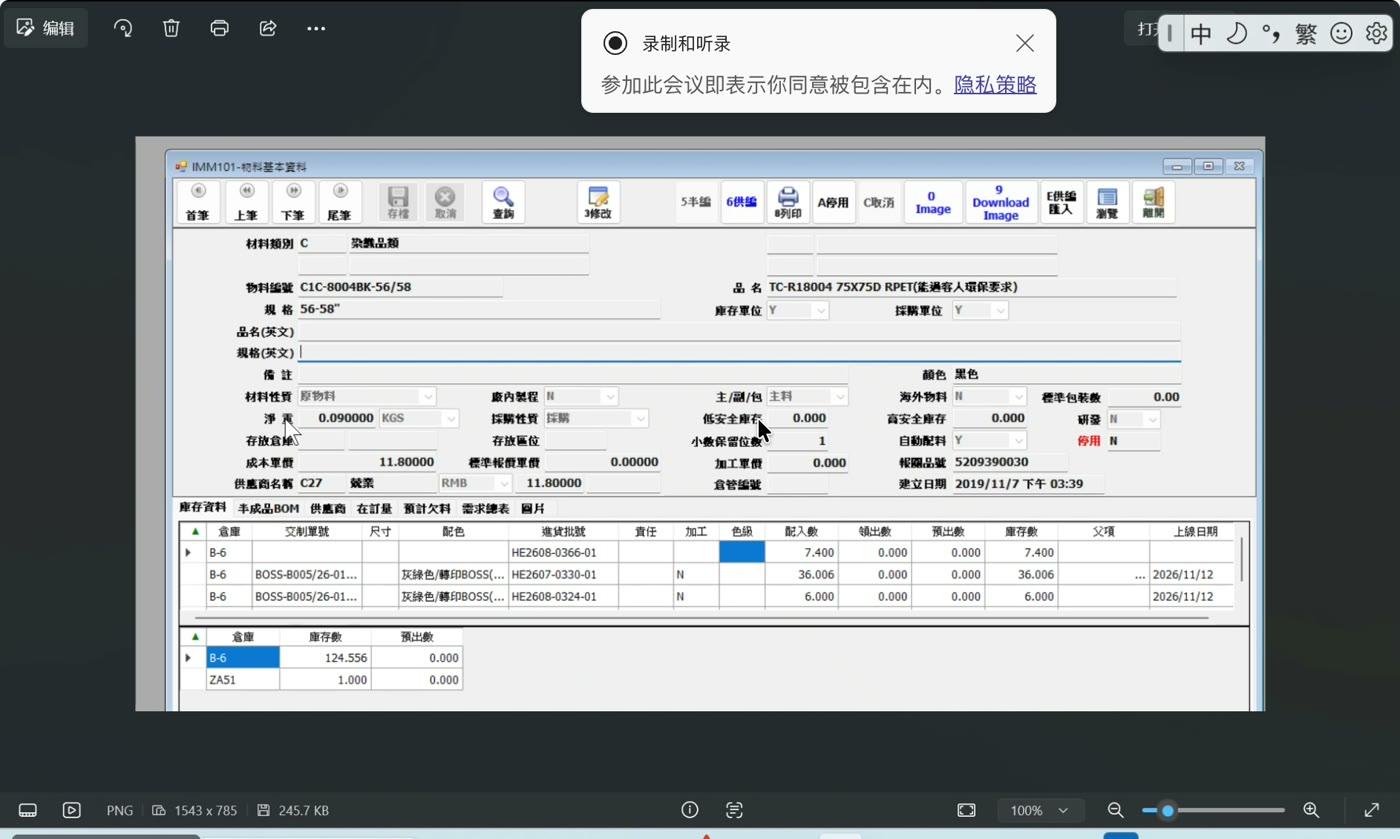
Task: Click the 9 Download Image button
Action: pos(1000,202)
